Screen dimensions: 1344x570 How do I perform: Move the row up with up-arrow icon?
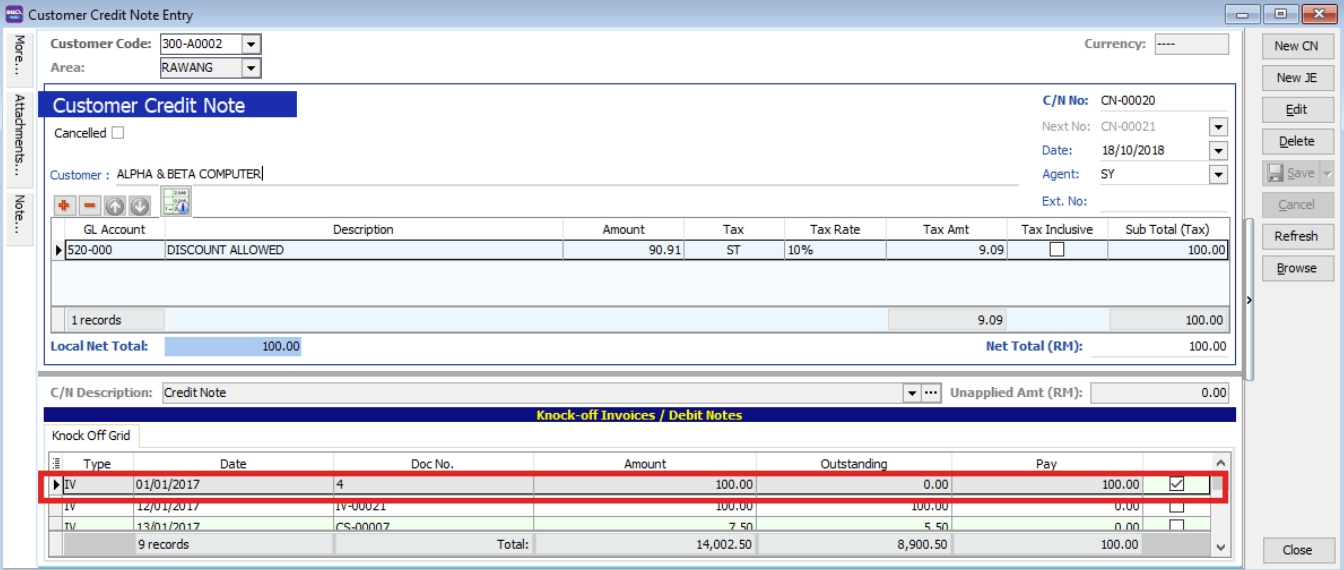point(114,205)
